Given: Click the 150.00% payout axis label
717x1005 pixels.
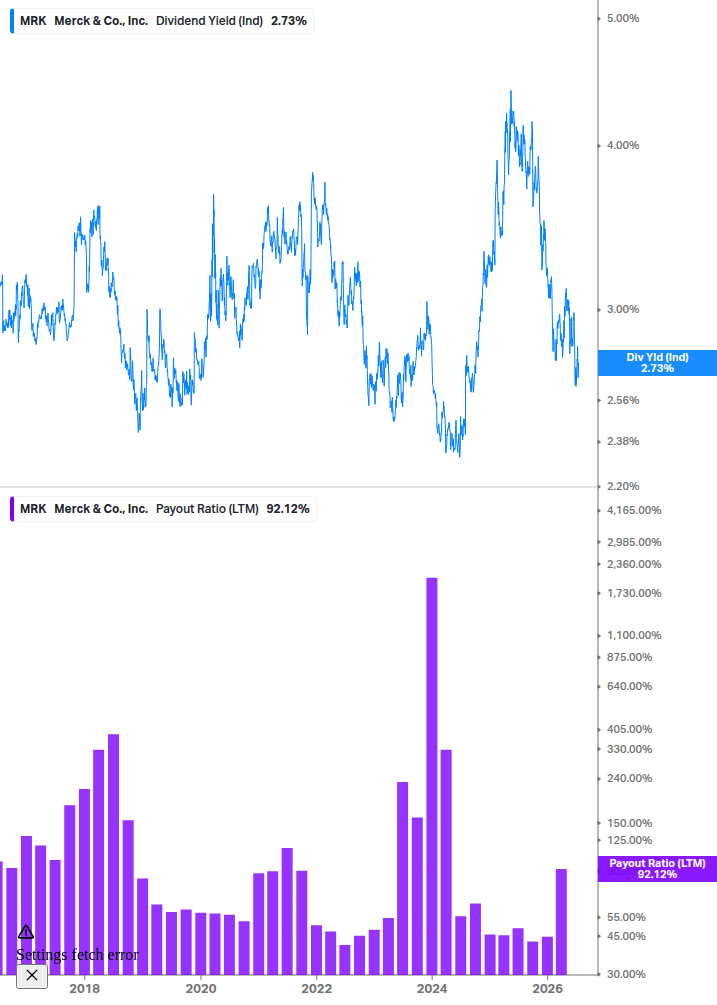Looking at the screenshot, I should (x=629, y=822).
